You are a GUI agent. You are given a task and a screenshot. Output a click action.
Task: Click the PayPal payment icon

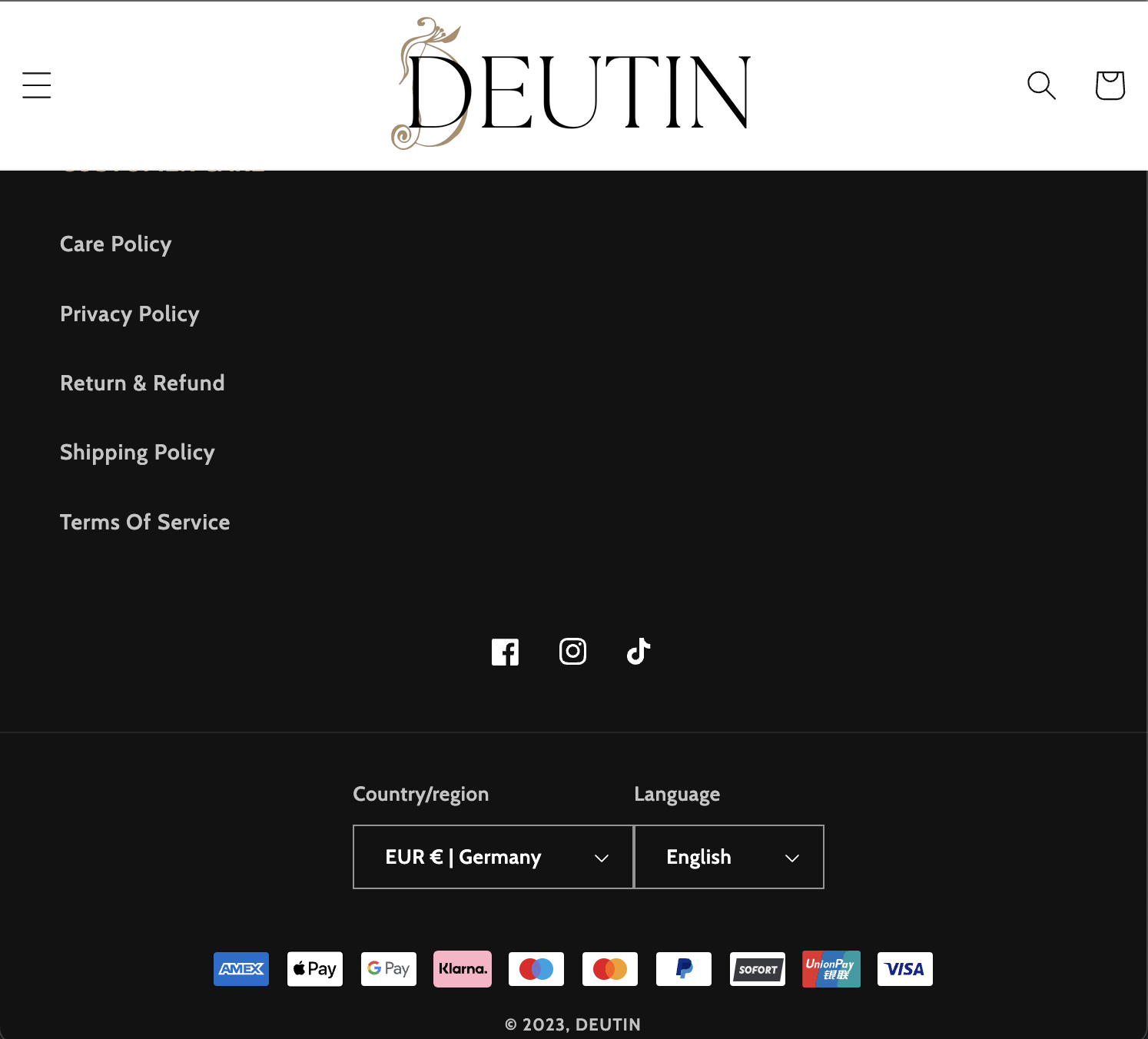coord(683,969)
